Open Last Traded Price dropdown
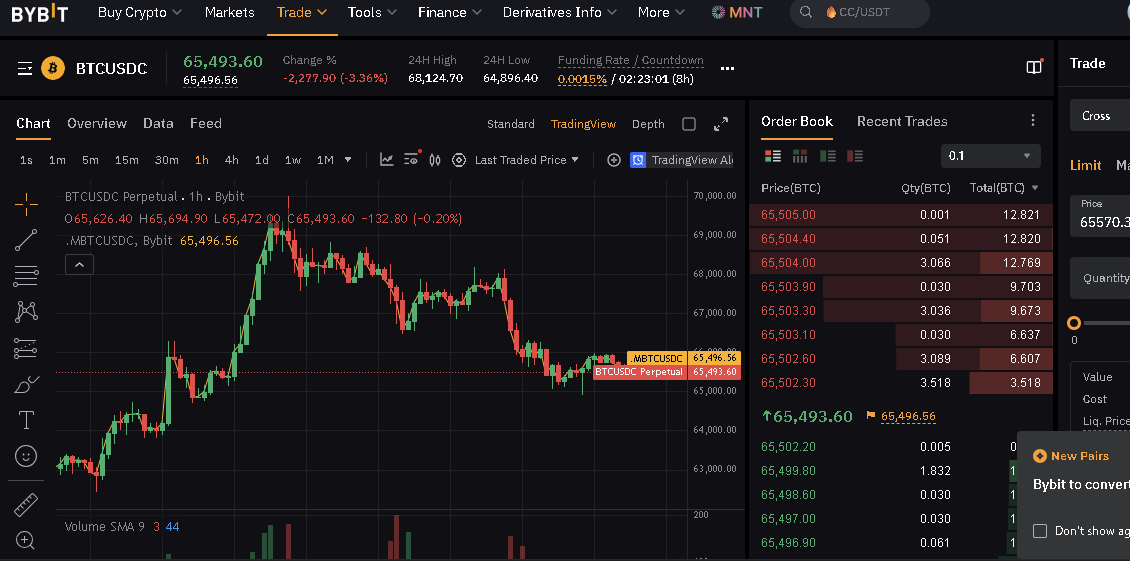This screenshot has height=561, width=1130. pyautogui.click(x=527, y=160)
